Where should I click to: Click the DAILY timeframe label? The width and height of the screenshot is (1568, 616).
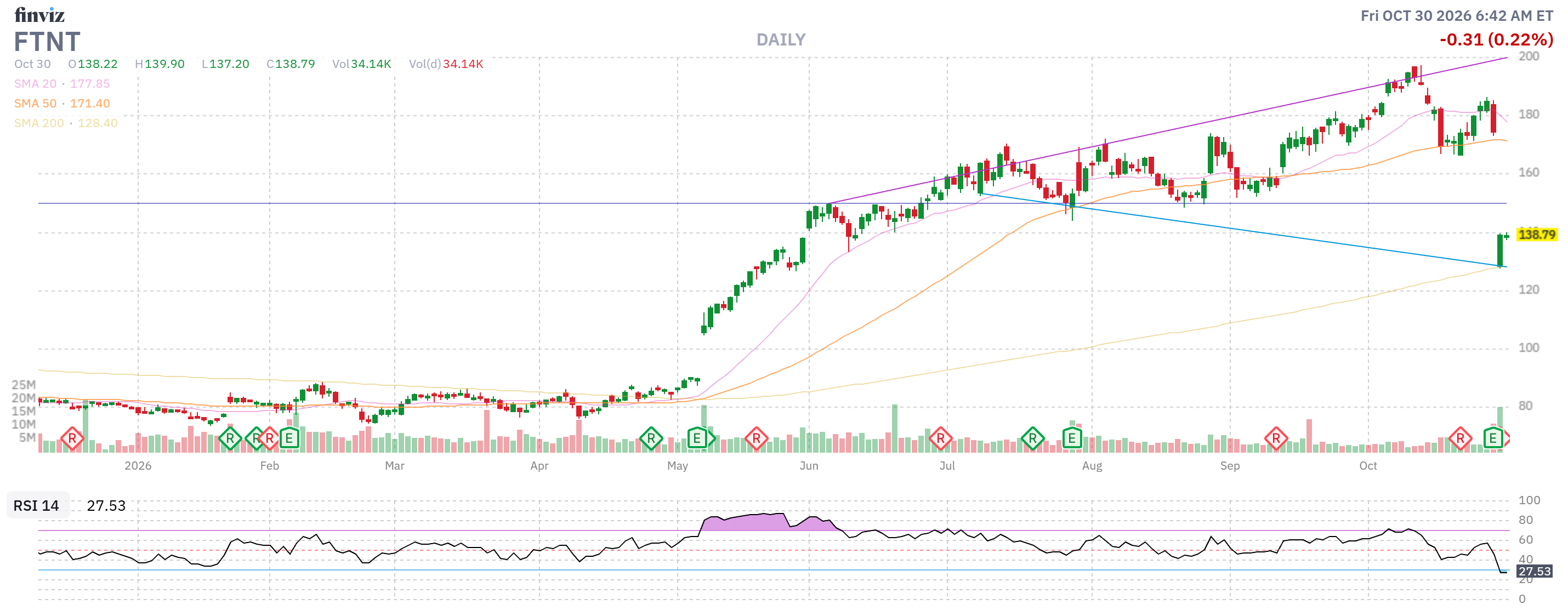[x=780, y=40]
